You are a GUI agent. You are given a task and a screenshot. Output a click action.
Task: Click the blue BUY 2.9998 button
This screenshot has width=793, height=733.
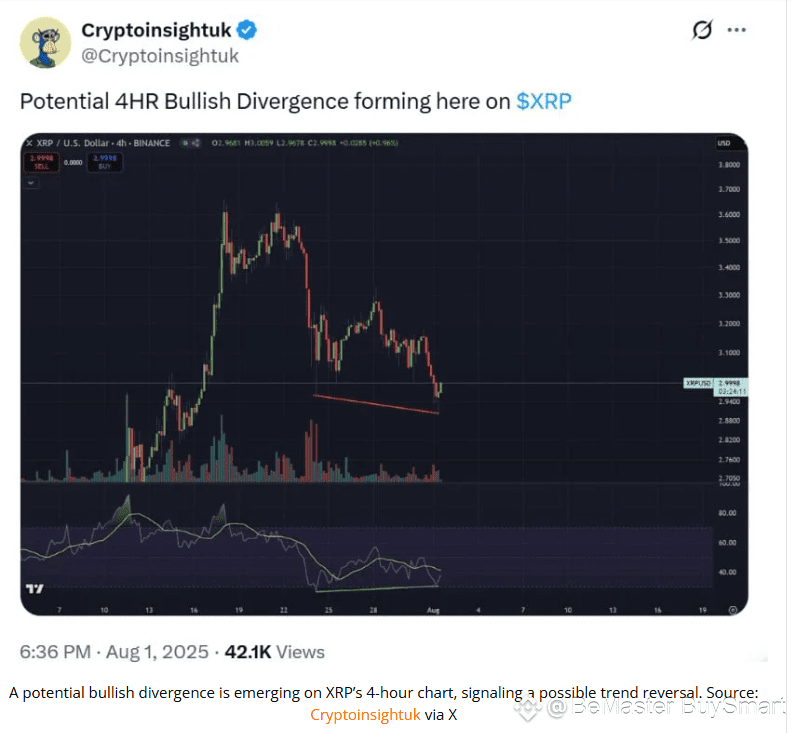click(x=105, y=162)
